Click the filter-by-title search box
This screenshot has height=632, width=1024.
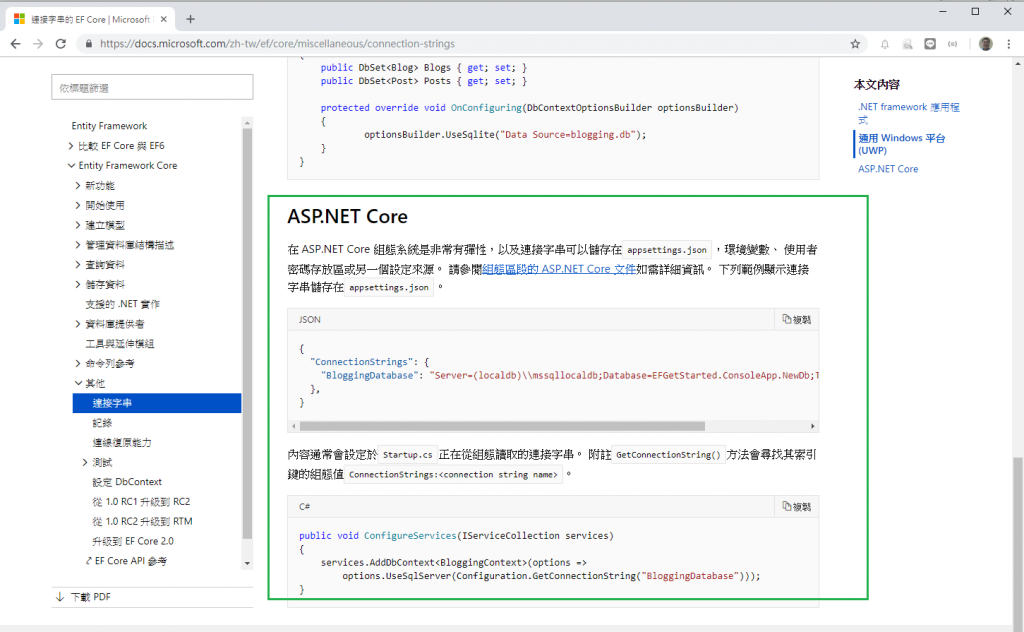coord(152,87)
